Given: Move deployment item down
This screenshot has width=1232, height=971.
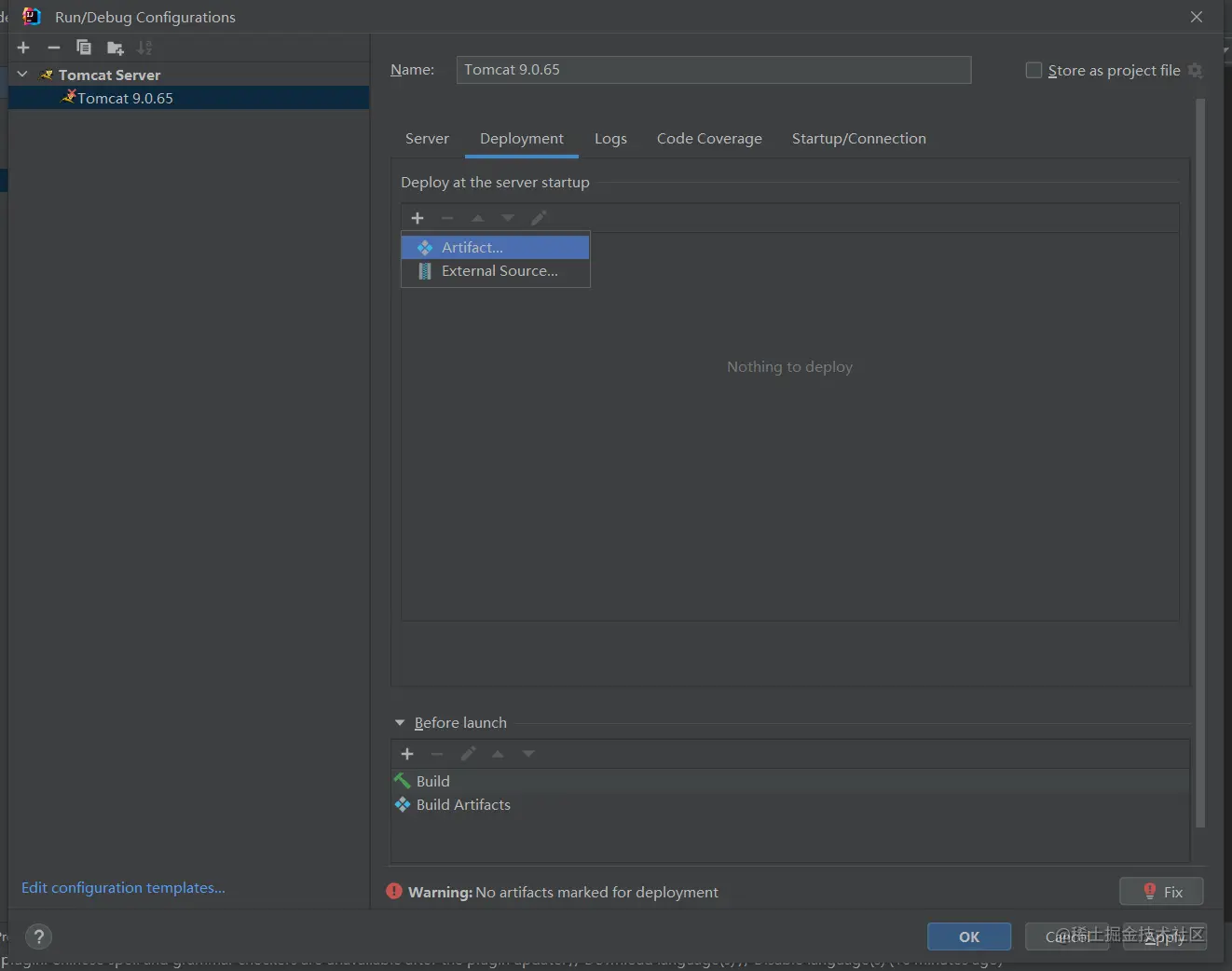Looking at the screenshot, I should 508,218.
